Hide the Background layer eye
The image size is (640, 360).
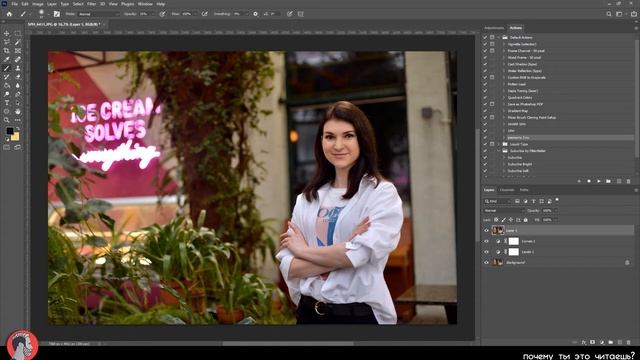[486, 262]
